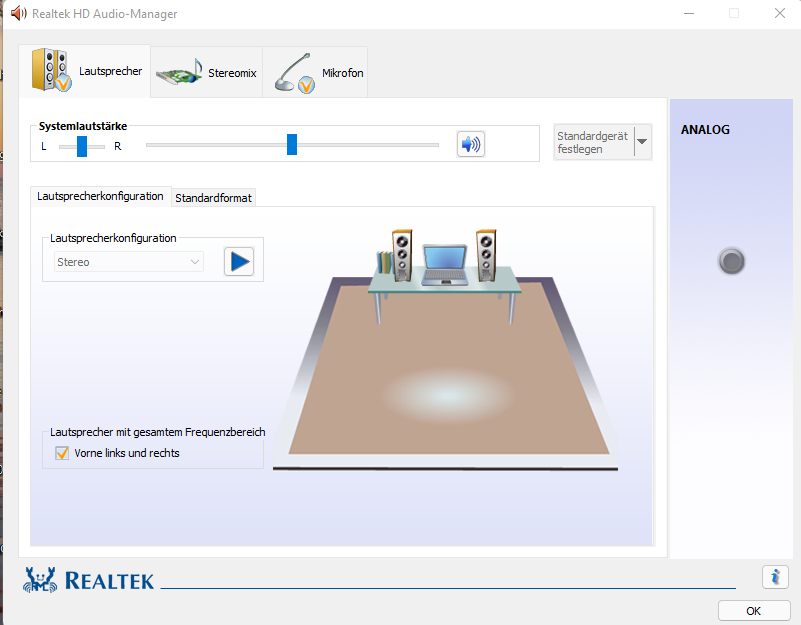This screenshot has height=625, width=801.
Task: Click the ANALOG panel heading
Action: click(705, 130)
